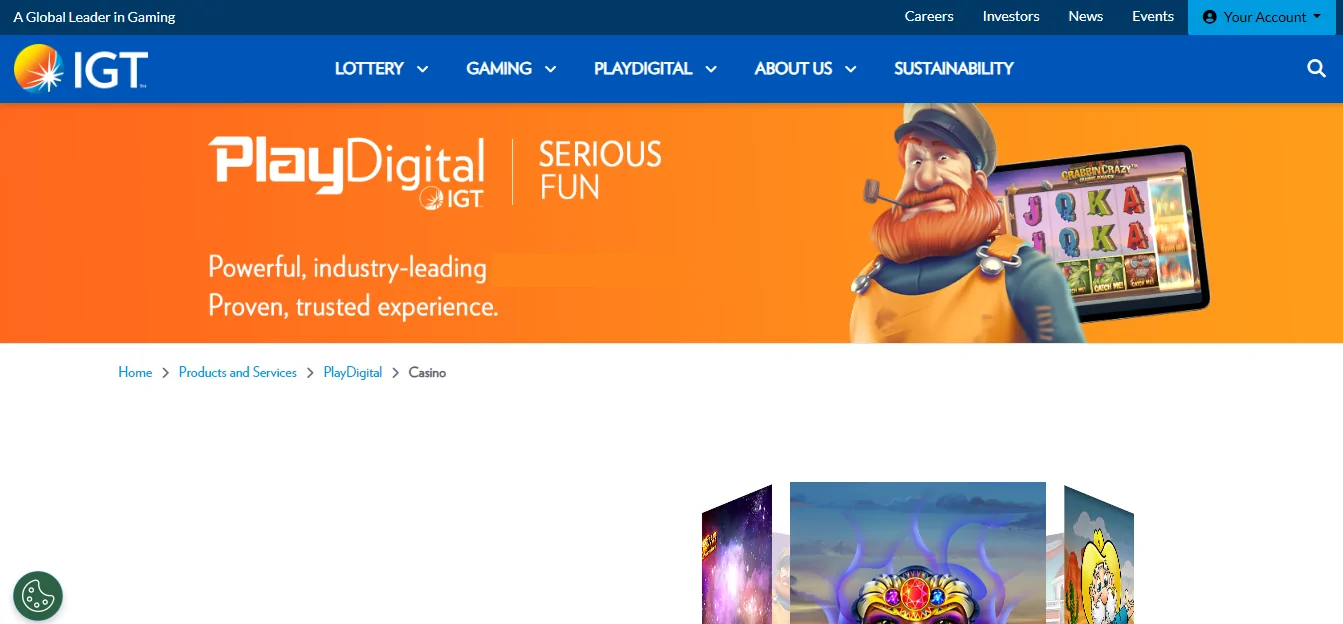This screenshot has width=1343, height=624.
Task: Select the center carousel game image
Action: [x=917, y=553]
